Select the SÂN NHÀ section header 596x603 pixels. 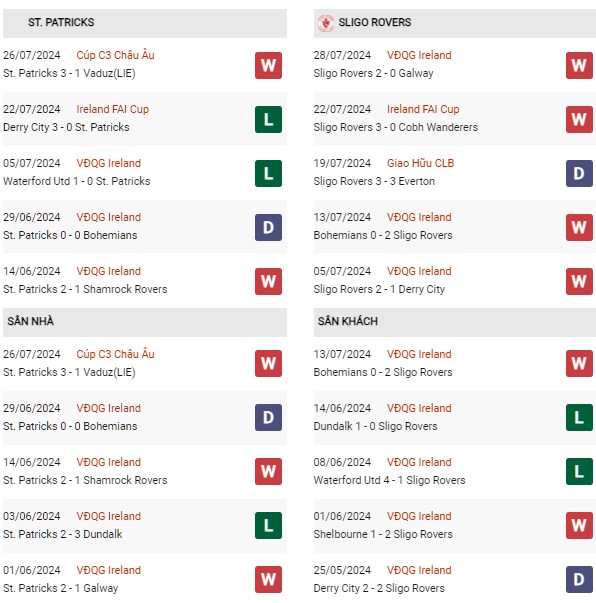click(145, 322)
